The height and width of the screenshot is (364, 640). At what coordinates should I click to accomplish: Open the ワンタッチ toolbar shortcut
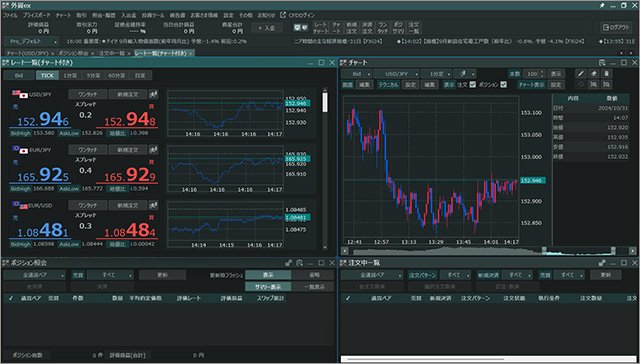click(x=382, y=28)
